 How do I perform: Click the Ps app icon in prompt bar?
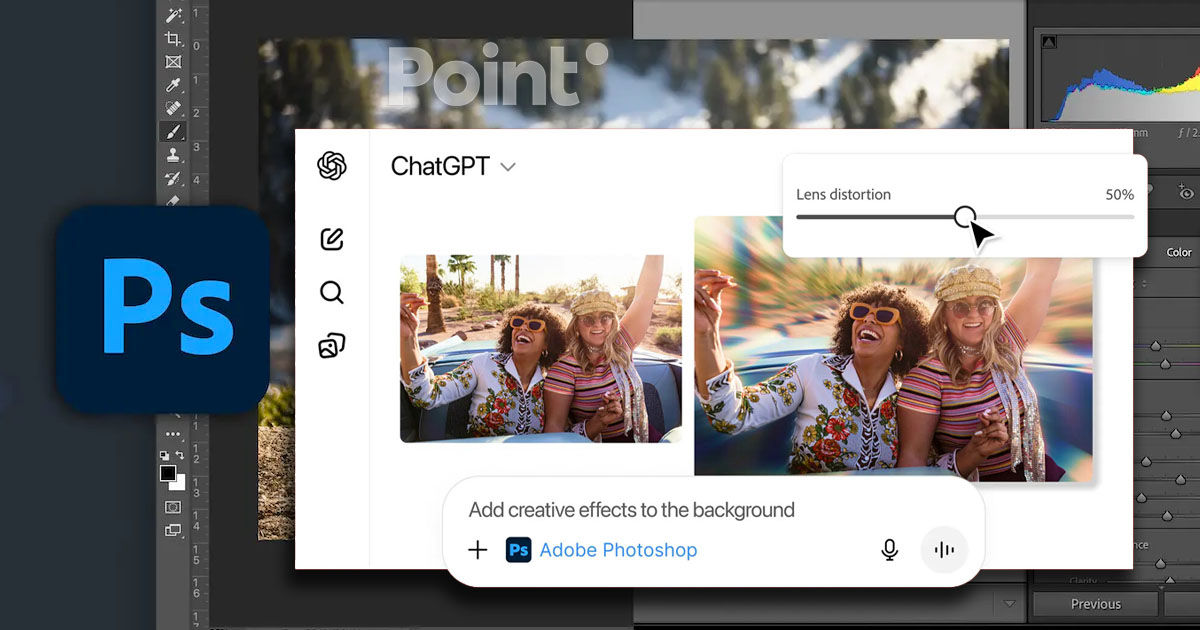tap(518, 550)
